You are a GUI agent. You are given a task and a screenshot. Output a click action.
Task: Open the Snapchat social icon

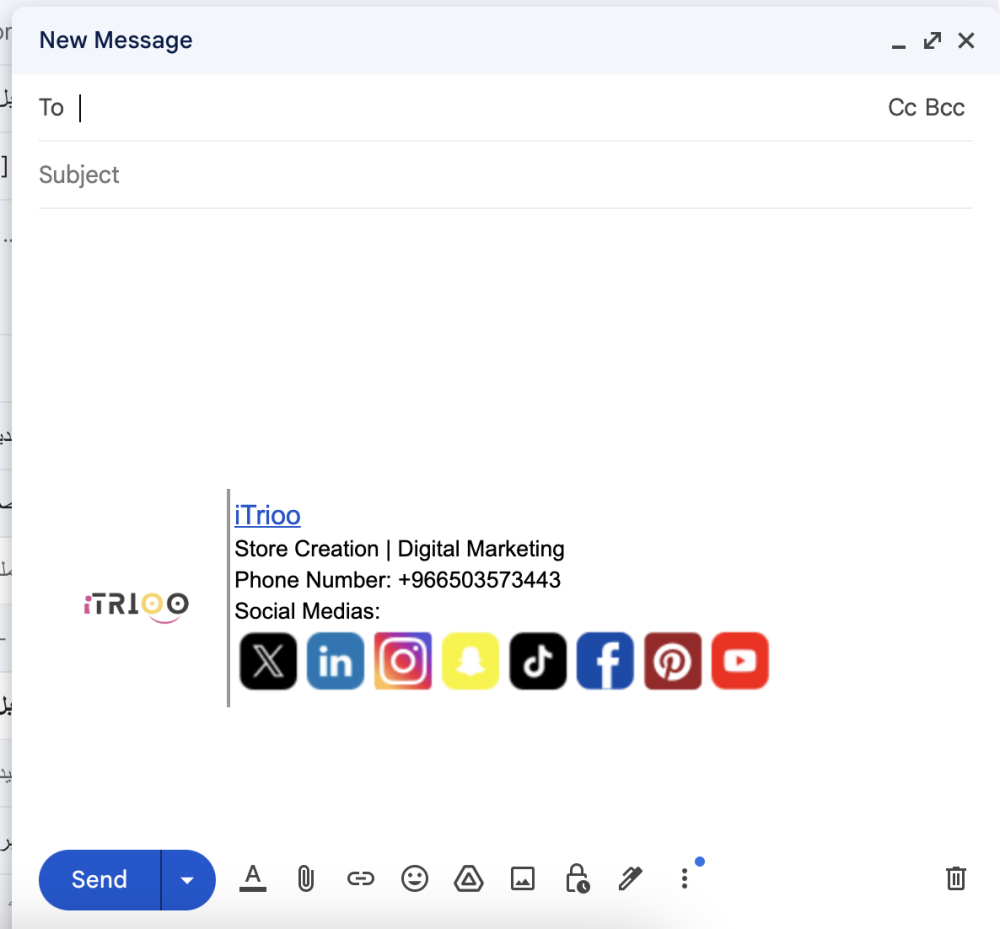tap(471, 661)
